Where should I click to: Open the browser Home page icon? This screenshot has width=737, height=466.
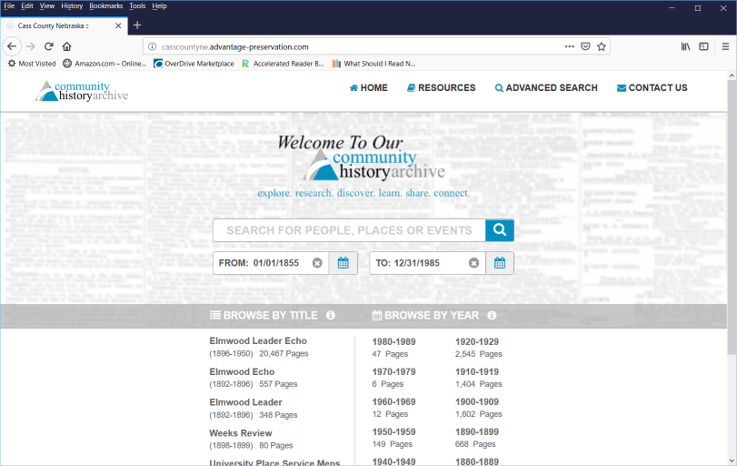click(x=67, y=47)
